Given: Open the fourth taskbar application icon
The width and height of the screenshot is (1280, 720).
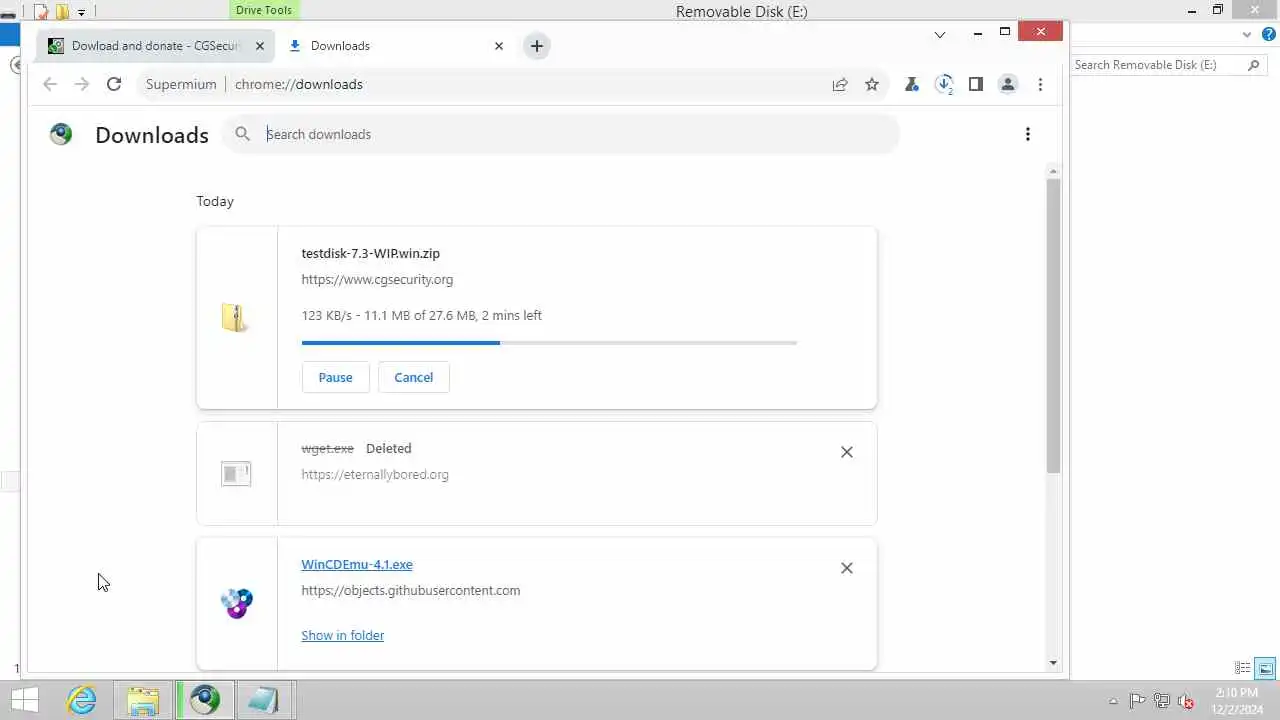Looking at the screenshot, I should point(264,700).
